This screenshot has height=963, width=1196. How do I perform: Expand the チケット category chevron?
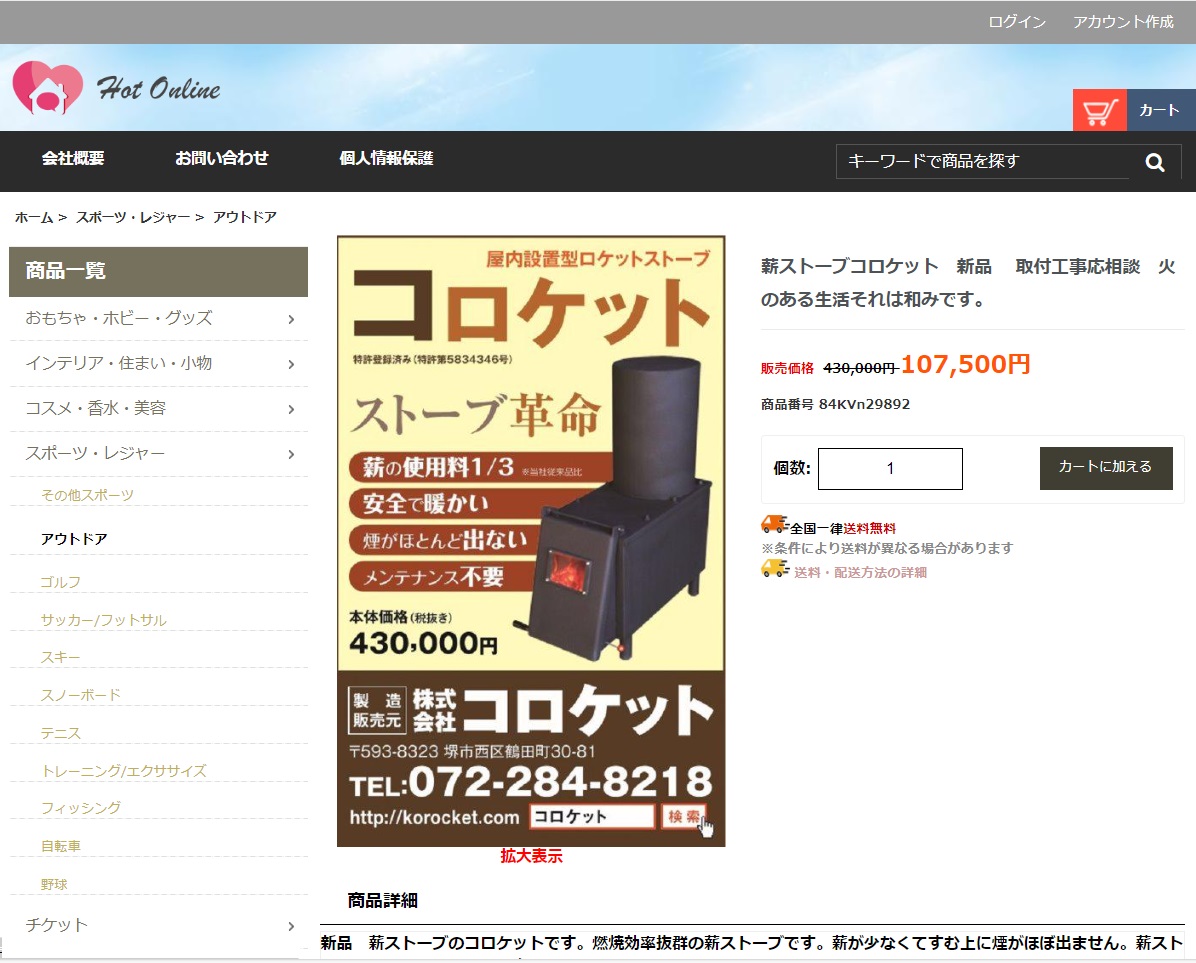click(x=291, y=926)
